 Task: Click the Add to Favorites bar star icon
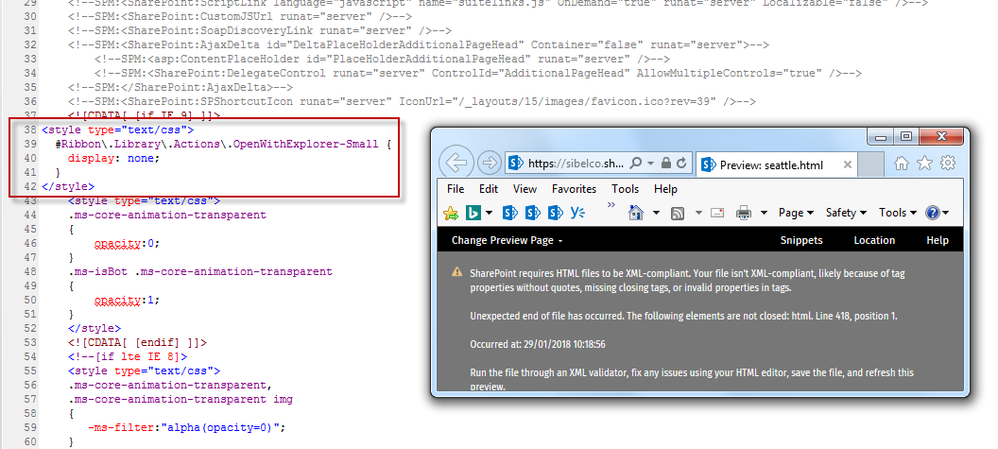[x=451, y=213]
